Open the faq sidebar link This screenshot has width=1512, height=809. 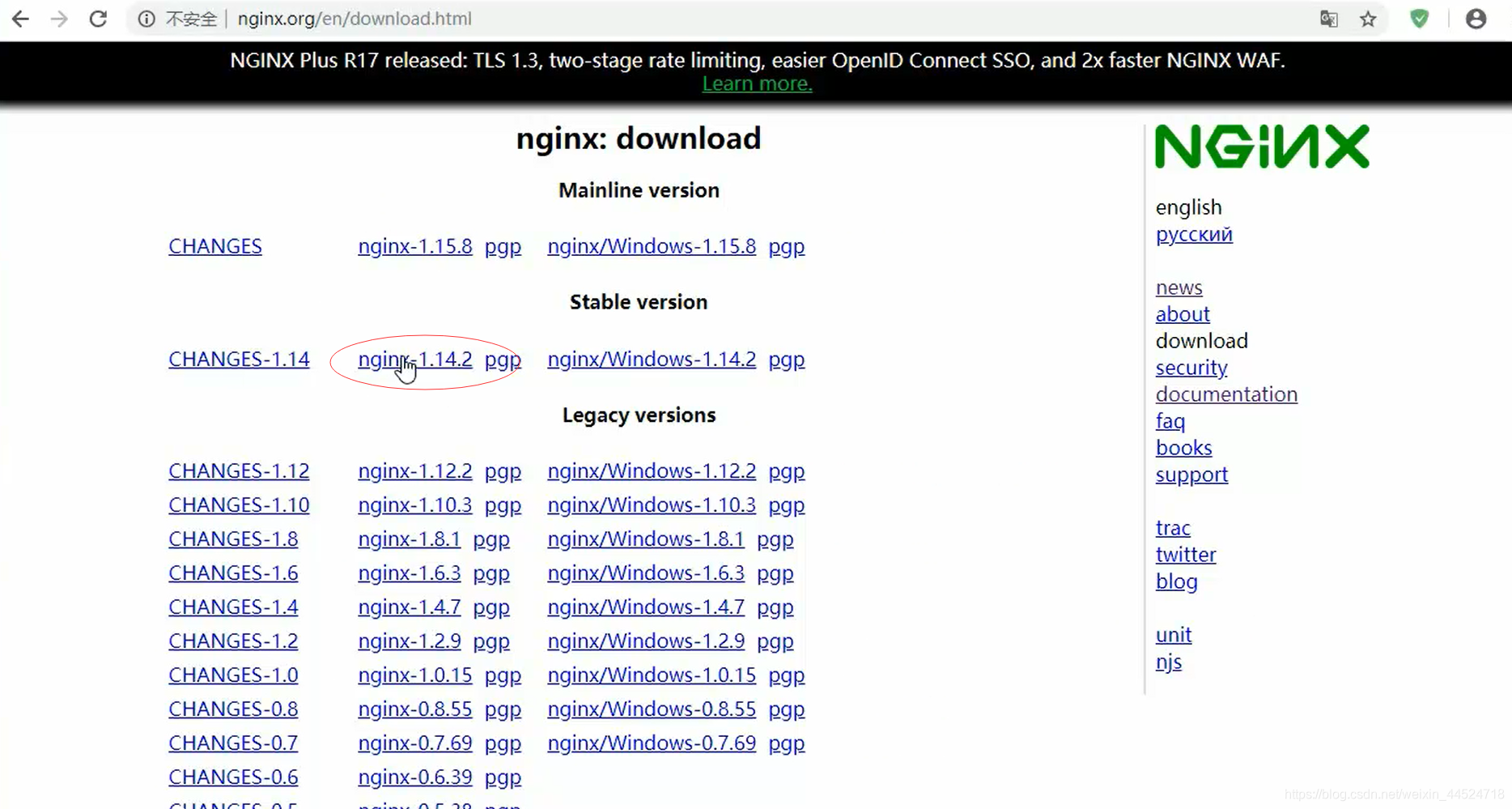(x=1170, y=421)
